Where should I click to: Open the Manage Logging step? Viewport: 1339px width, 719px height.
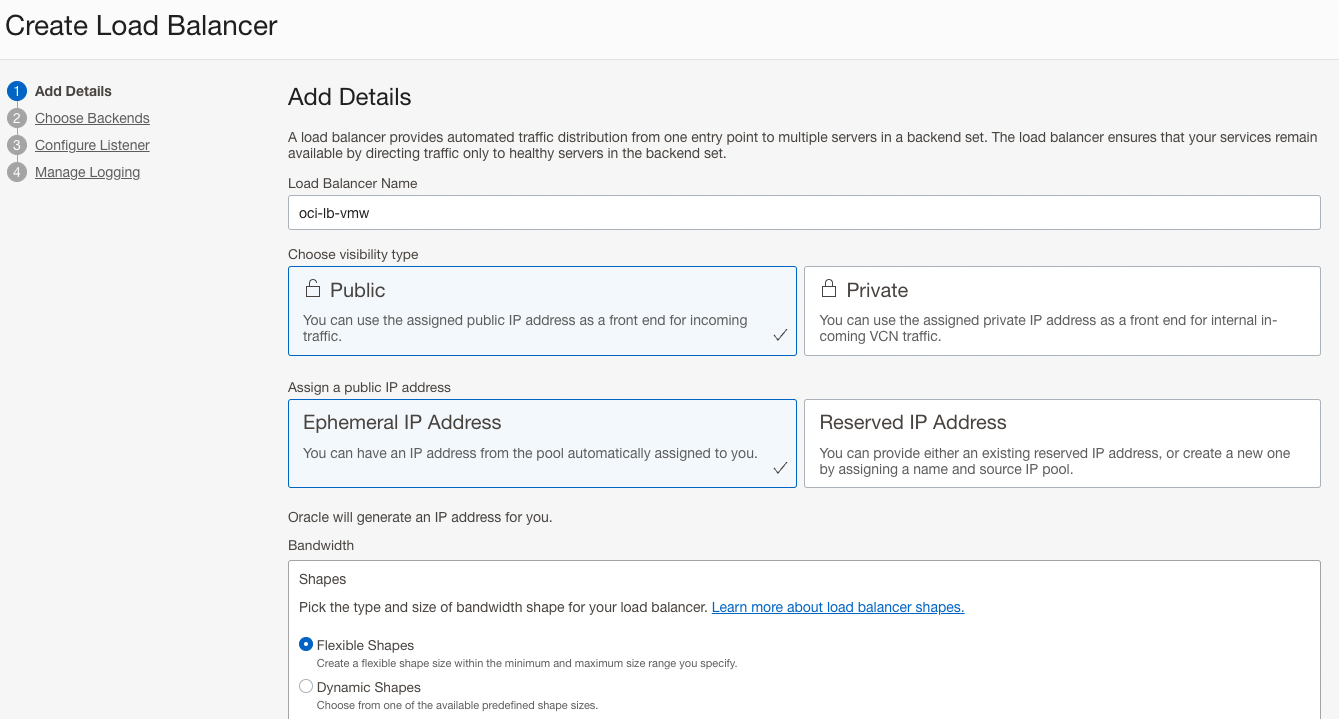coord(87,172)
